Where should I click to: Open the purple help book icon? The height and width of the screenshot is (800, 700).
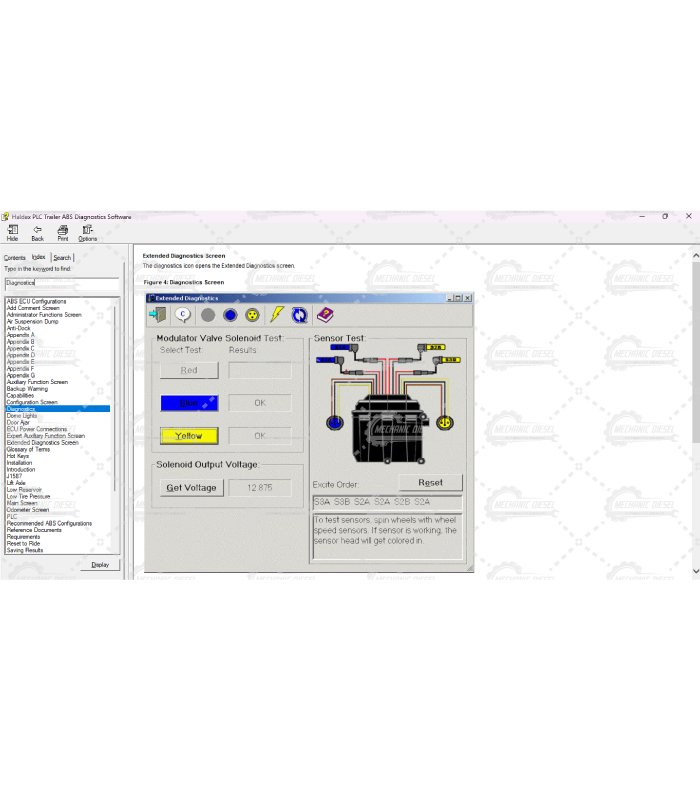pyautogui.click(x=325, y=315)
